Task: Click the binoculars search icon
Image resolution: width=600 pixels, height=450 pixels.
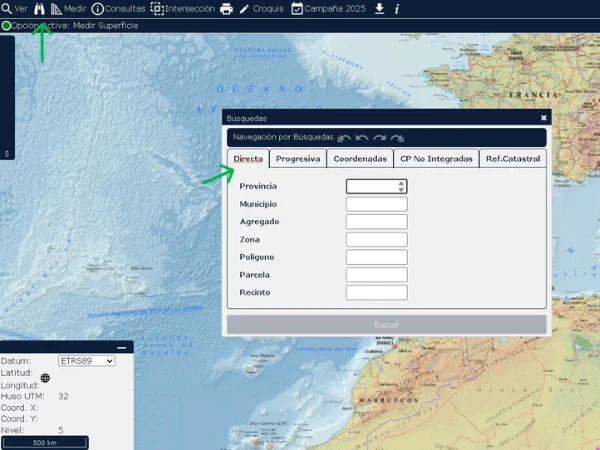Action: 39,9
